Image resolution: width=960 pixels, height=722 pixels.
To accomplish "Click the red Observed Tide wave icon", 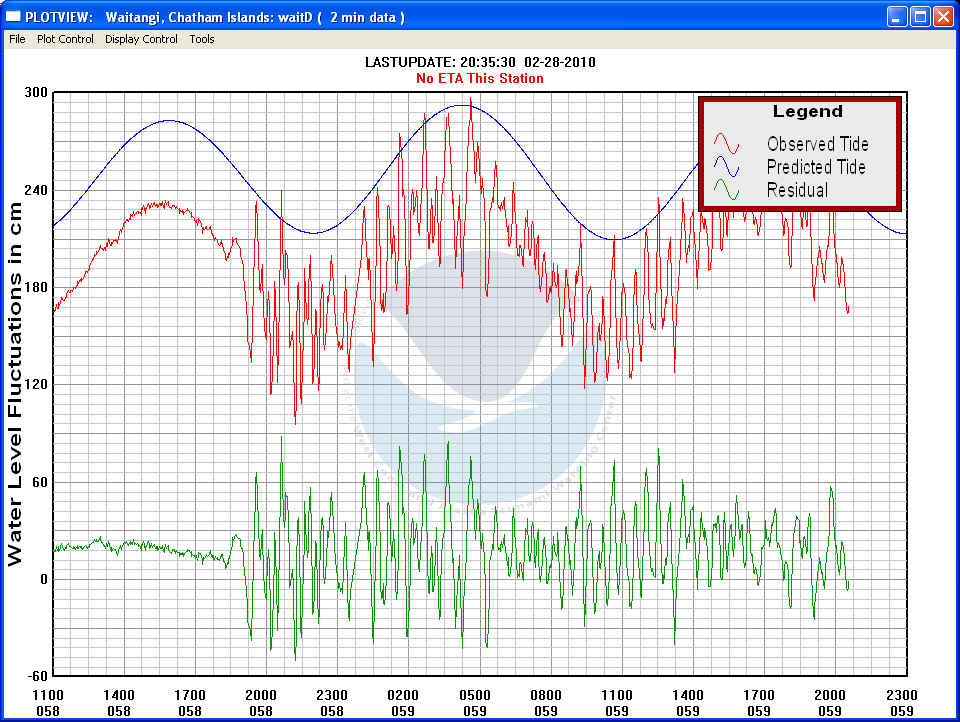I will (726, 145).
